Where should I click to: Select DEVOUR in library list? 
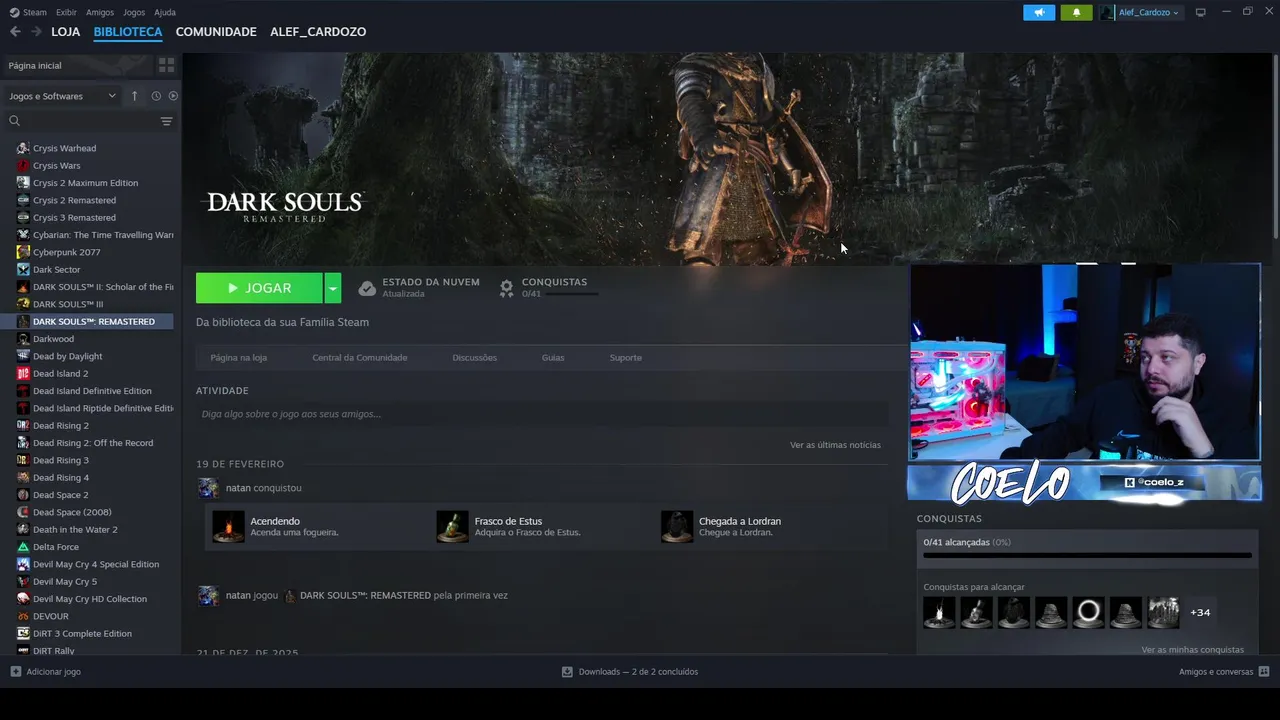[50, 616]
